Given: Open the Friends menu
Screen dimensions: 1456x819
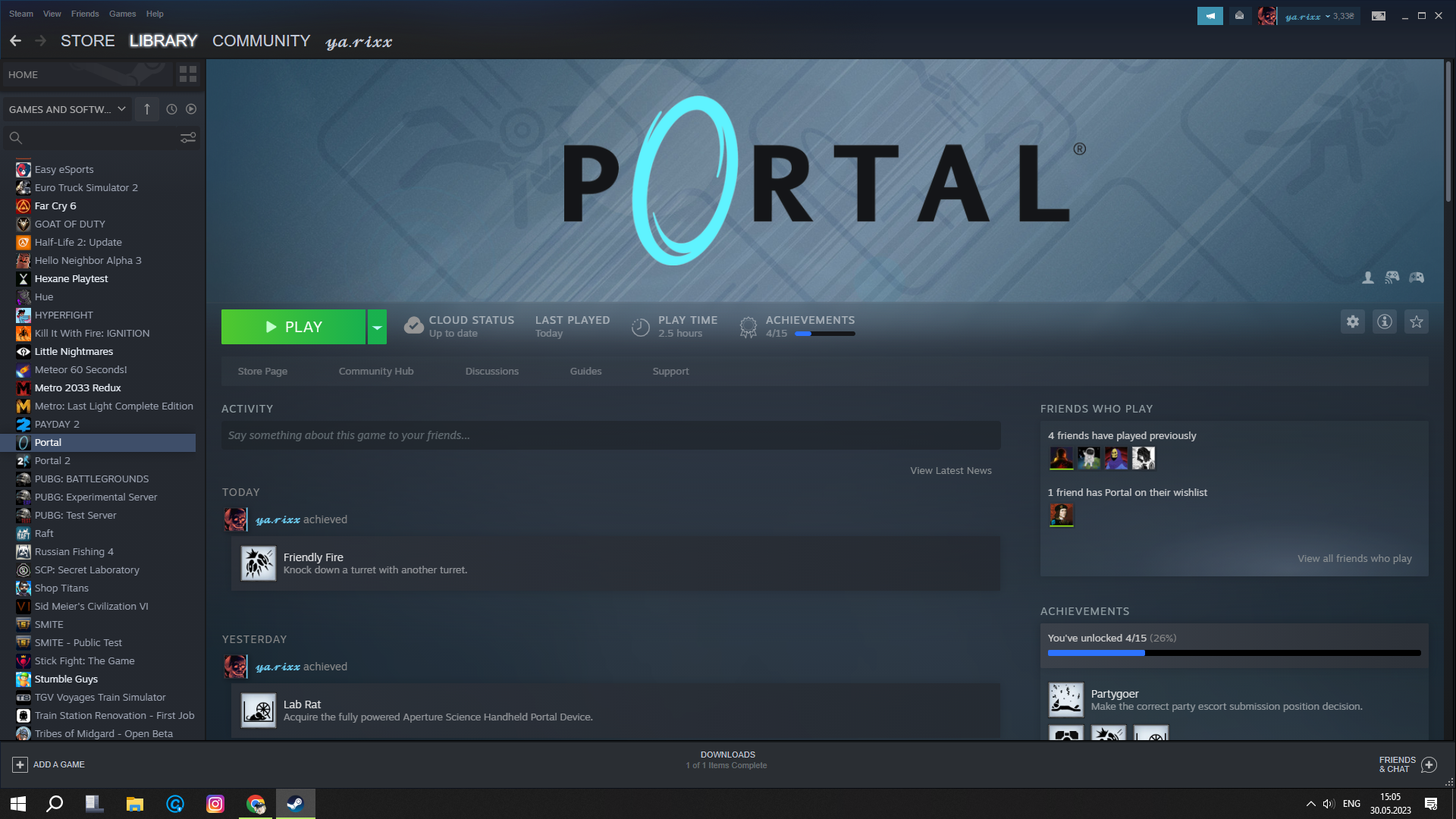Looking at the screenshot, I should [85, 14].
